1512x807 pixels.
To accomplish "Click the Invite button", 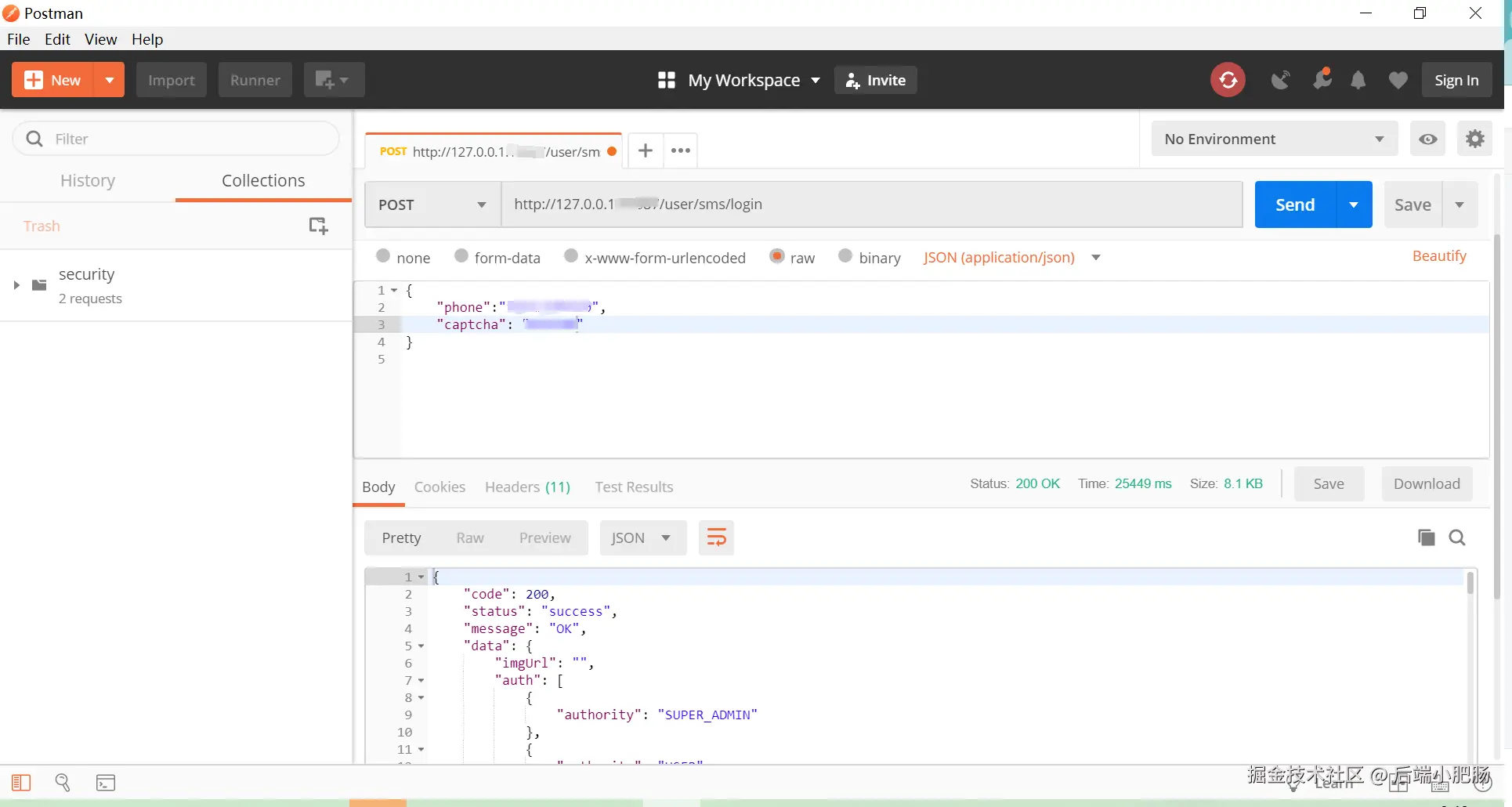I will pyautogui.click(x=876, y=80).
